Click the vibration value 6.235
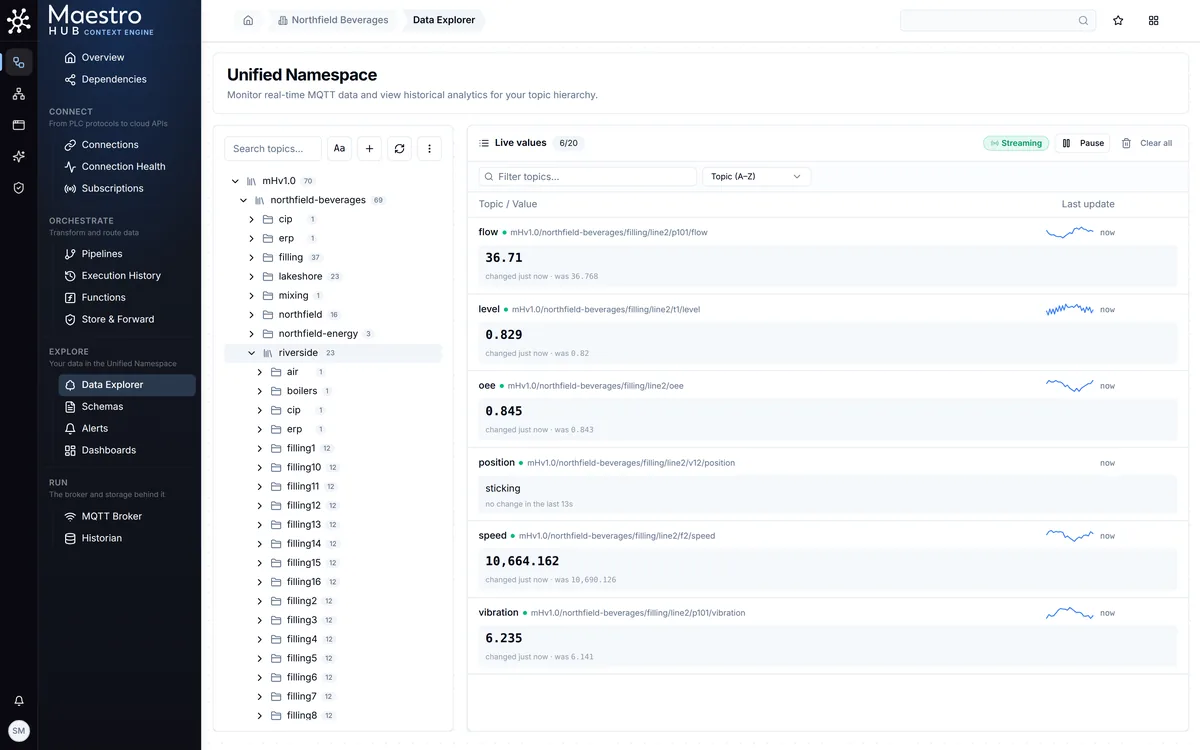This screenshot has height=750, width=1200. click(504, 638)
